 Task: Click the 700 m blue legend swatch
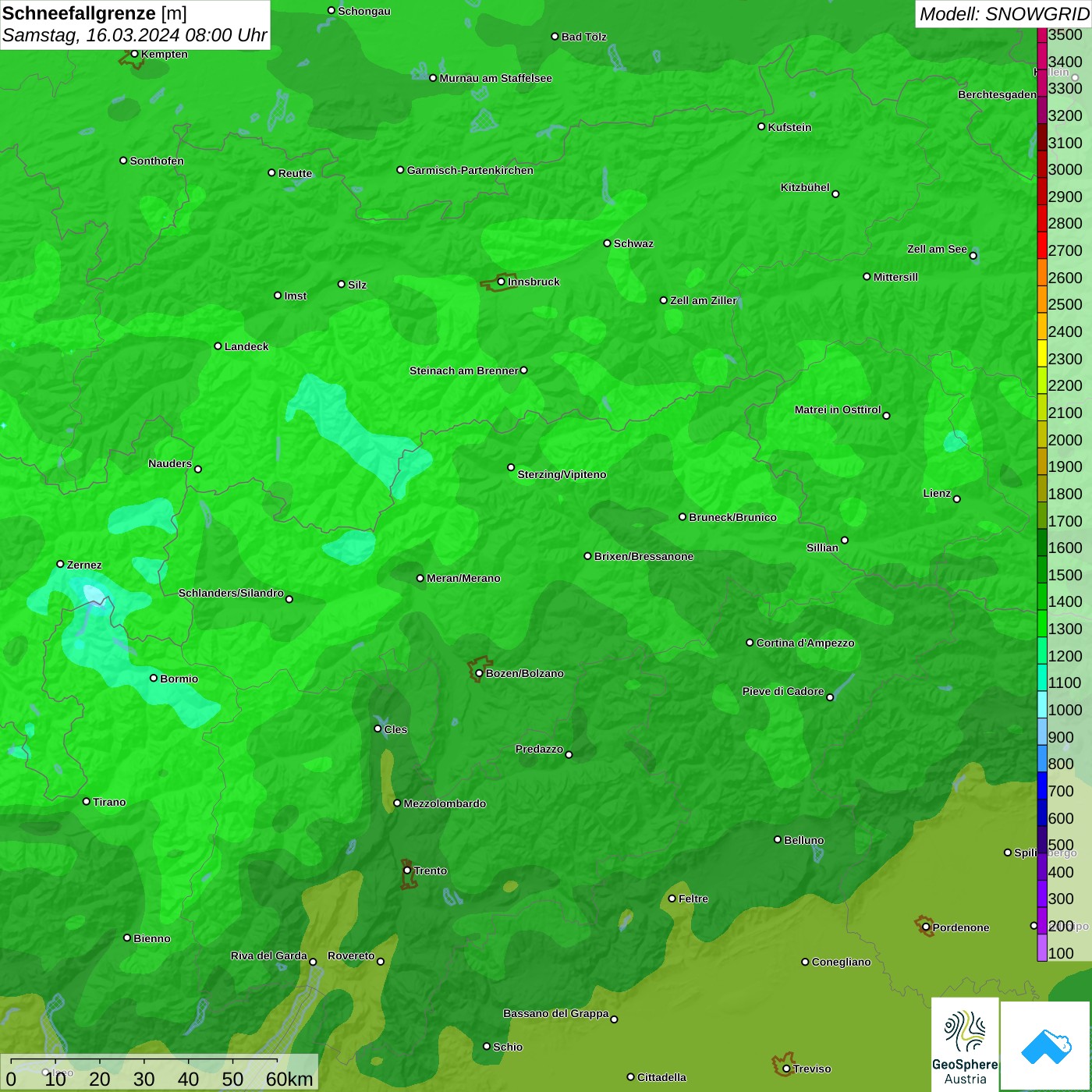(x=1042, y=786)
